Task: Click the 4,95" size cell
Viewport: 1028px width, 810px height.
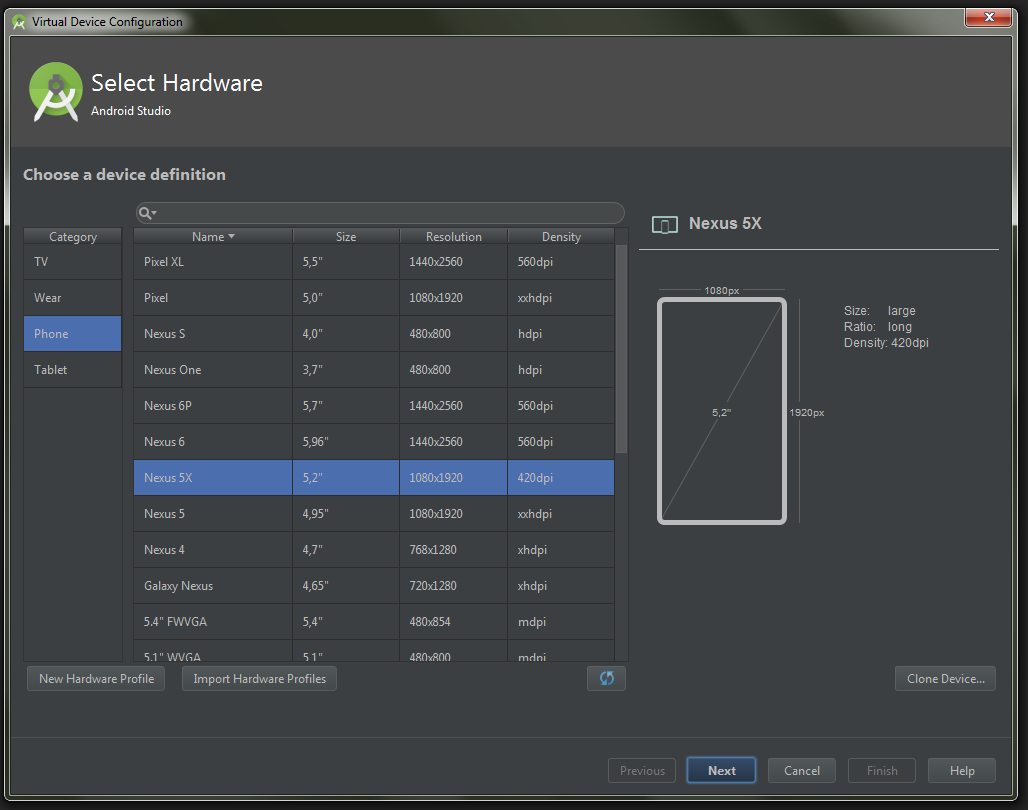Action: coord(346,514)
